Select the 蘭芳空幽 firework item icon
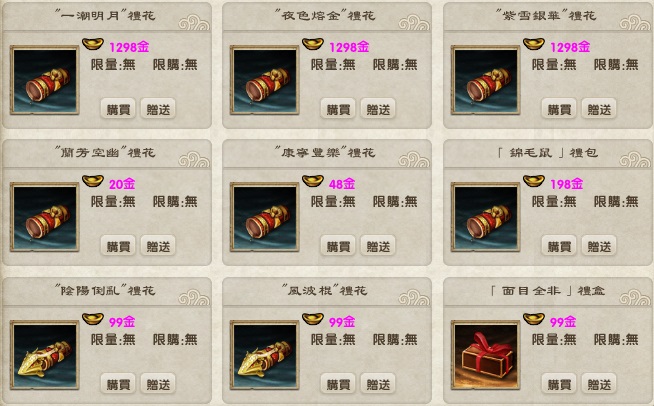Image resolution: width=654 pixels, height=406 pixels. coord(45,217)
